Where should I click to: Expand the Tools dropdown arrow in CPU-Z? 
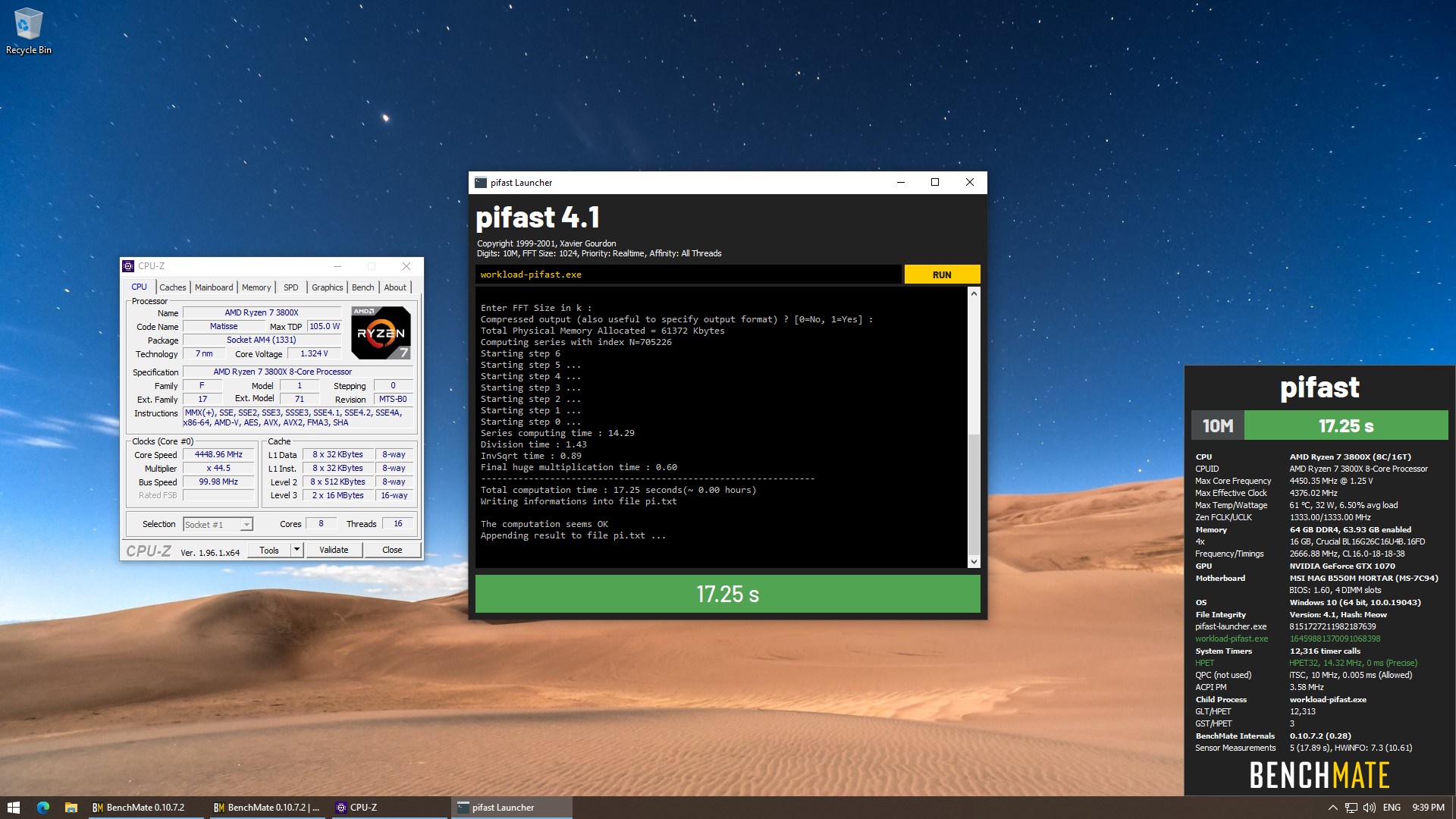coord(297,550)
